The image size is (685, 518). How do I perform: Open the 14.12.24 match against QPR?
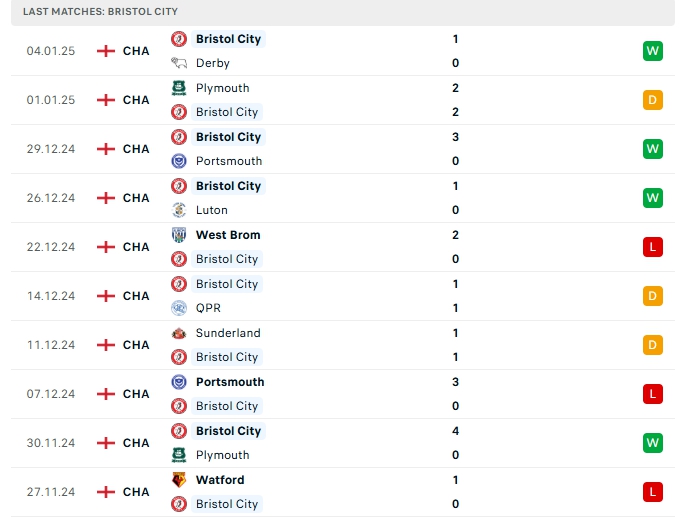point(340,296)
